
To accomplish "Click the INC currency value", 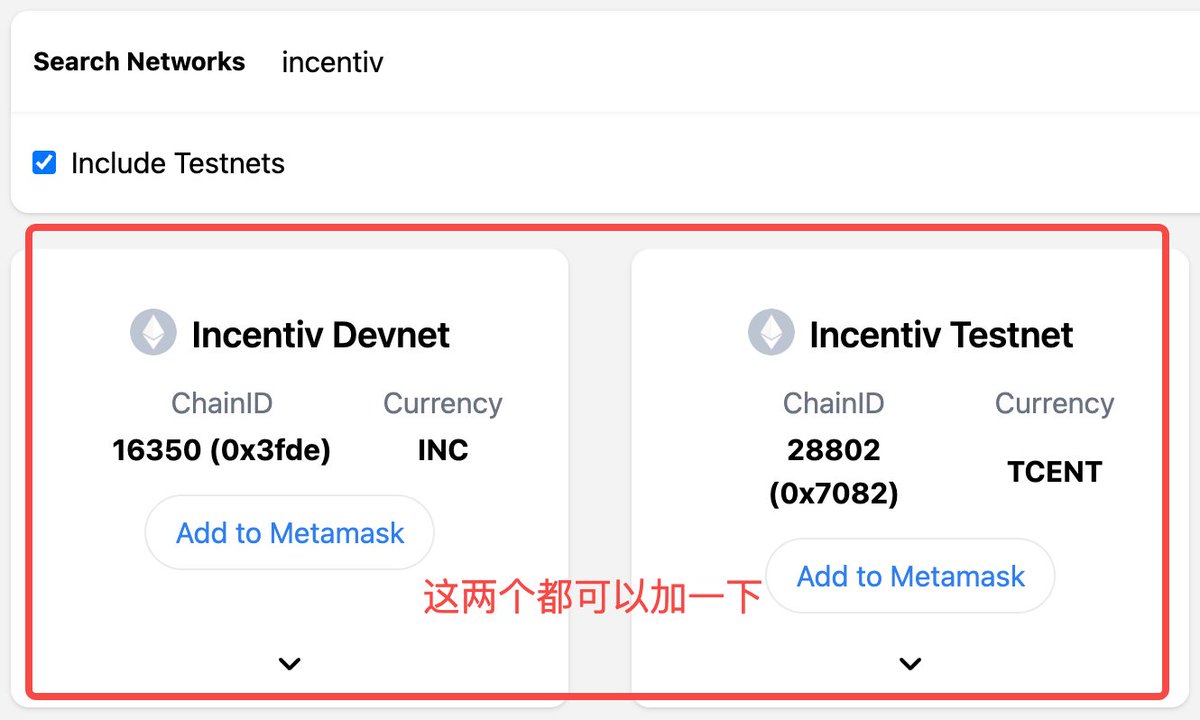I will 443,450.
